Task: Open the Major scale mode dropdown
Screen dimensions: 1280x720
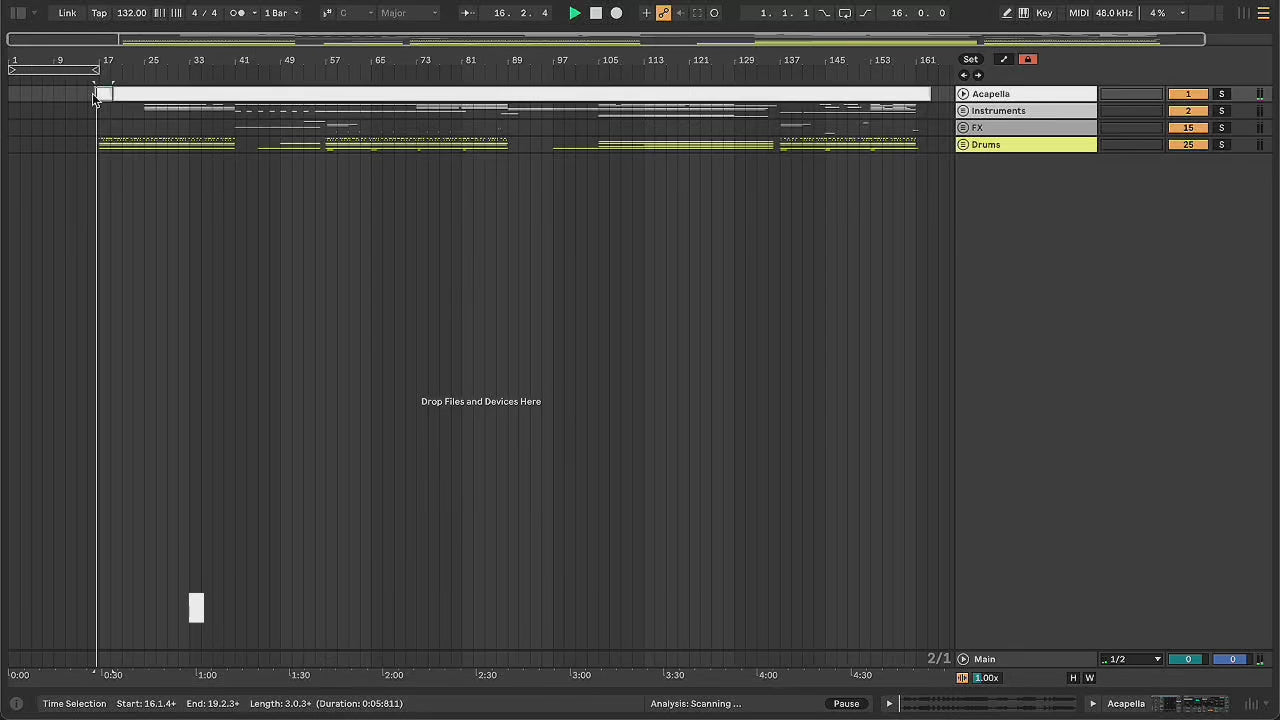Action: (x=408, y=13)
